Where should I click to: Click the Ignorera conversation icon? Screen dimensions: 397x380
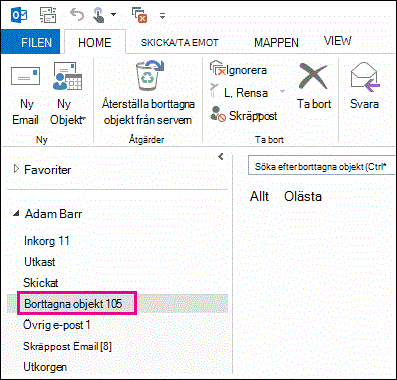tap(218, 68)
